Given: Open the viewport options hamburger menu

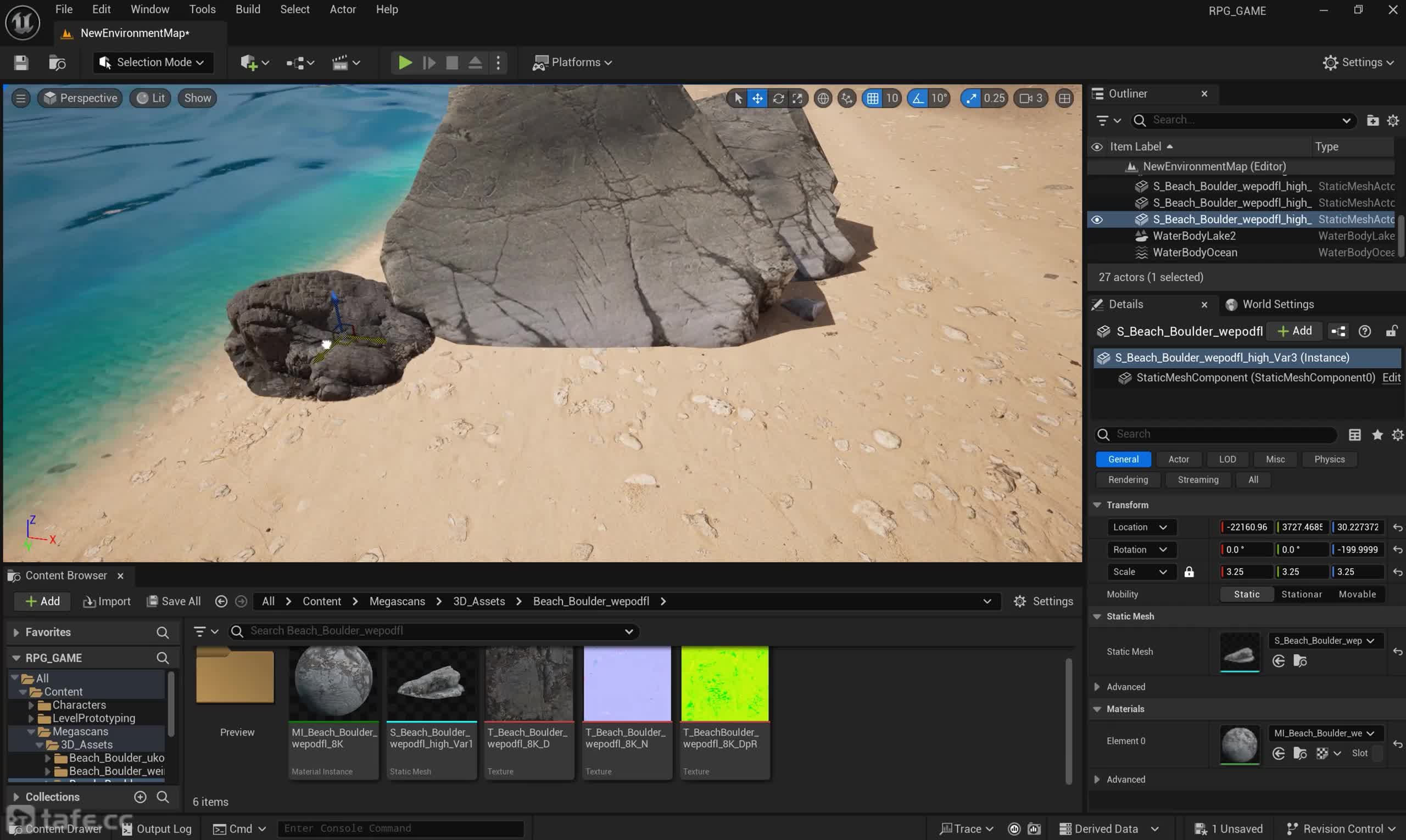Looking at the screenshot, I should point(20,98).
